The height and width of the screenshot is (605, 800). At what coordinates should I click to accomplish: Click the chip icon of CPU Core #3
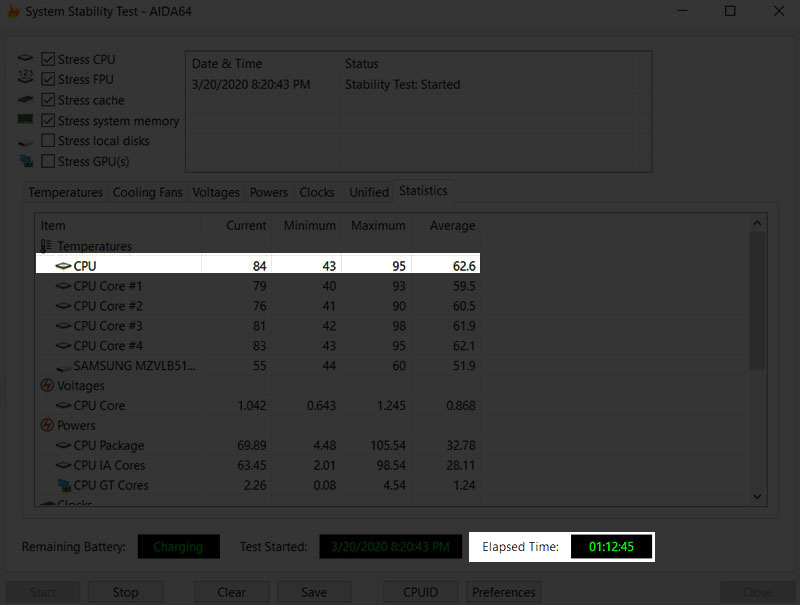point(63,325)
